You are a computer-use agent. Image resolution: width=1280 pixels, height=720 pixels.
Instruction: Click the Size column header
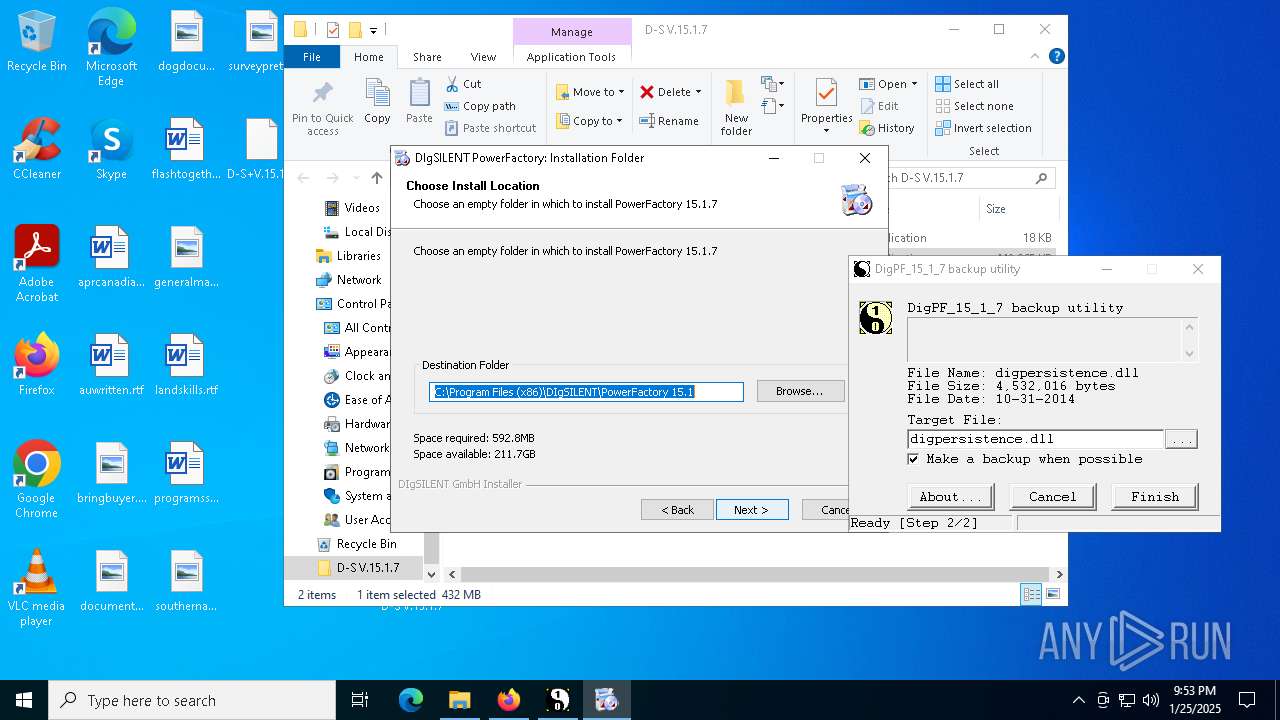[1018, 209]
